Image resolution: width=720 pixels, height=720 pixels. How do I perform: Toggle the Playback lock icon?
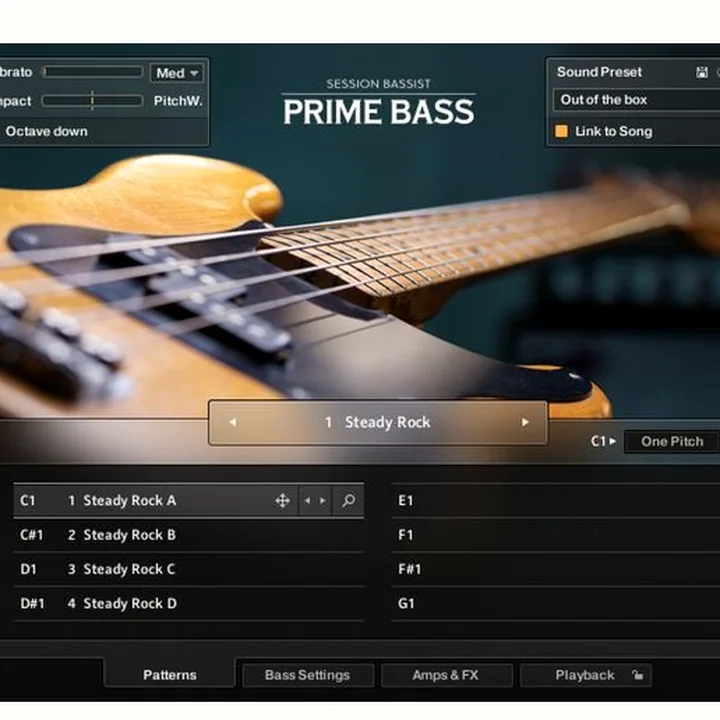coord(637,675)
